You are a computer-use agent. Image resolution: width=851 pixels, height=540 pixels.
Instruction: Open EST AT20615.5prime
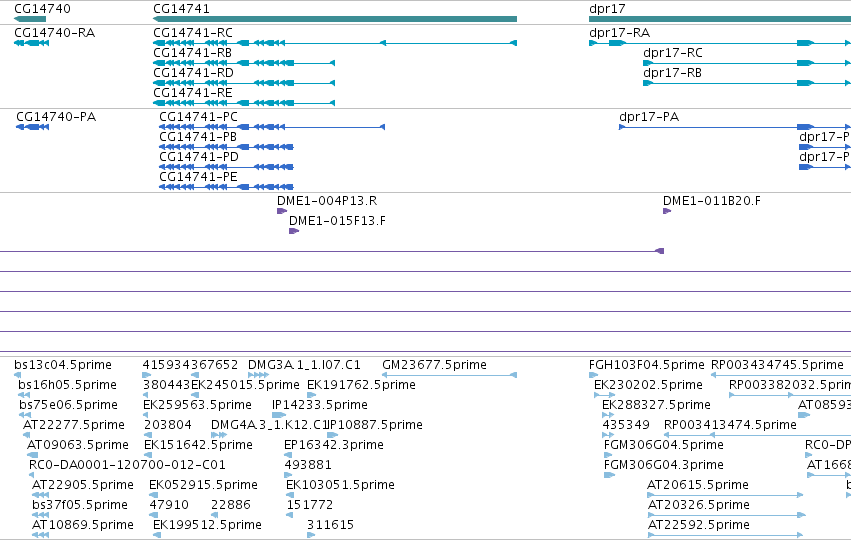698,485
